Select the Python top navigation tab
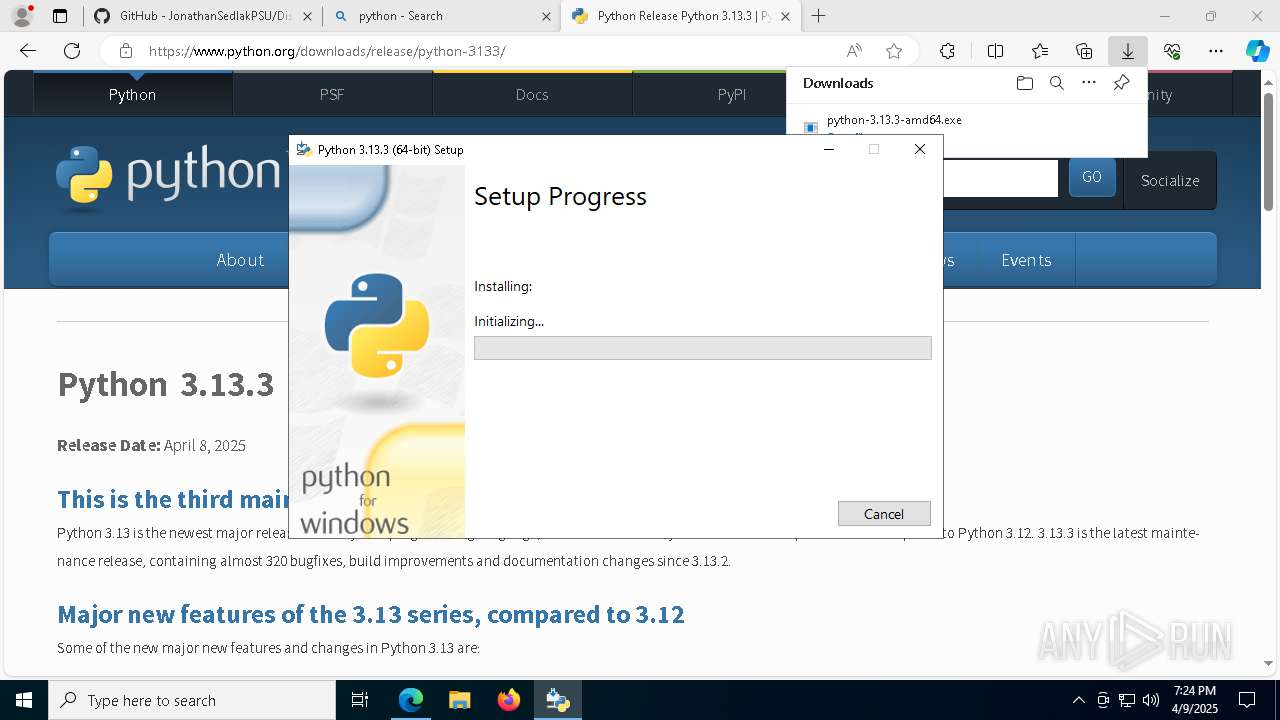Viewport: 1280px width, 720px height. (x=132, y=94)
